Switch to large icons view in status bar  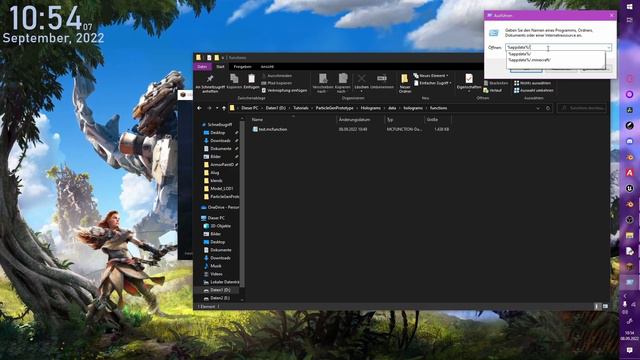pyautogui.click(x=605, y=306)
